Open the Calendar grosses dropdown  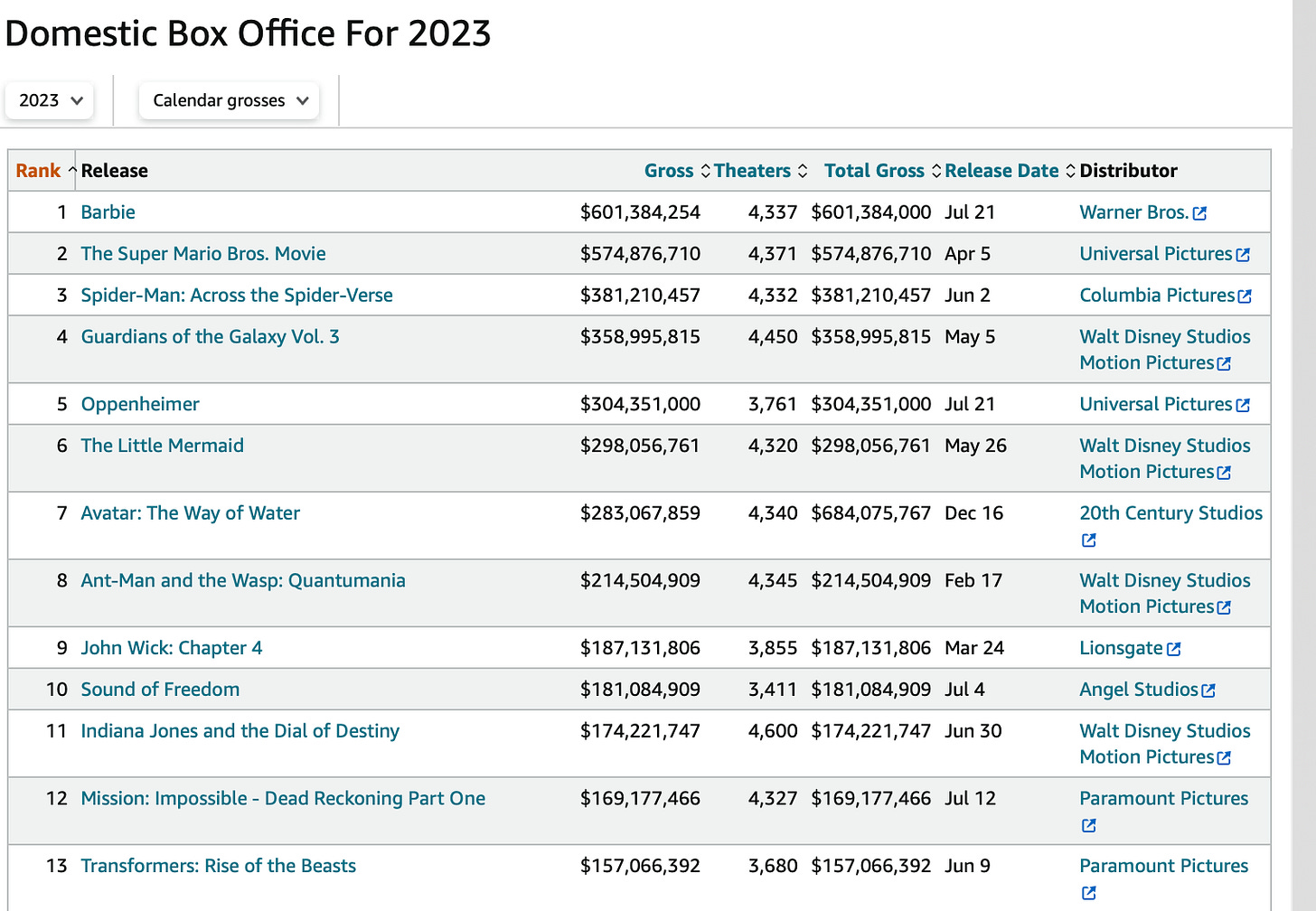tap(229, 100)
